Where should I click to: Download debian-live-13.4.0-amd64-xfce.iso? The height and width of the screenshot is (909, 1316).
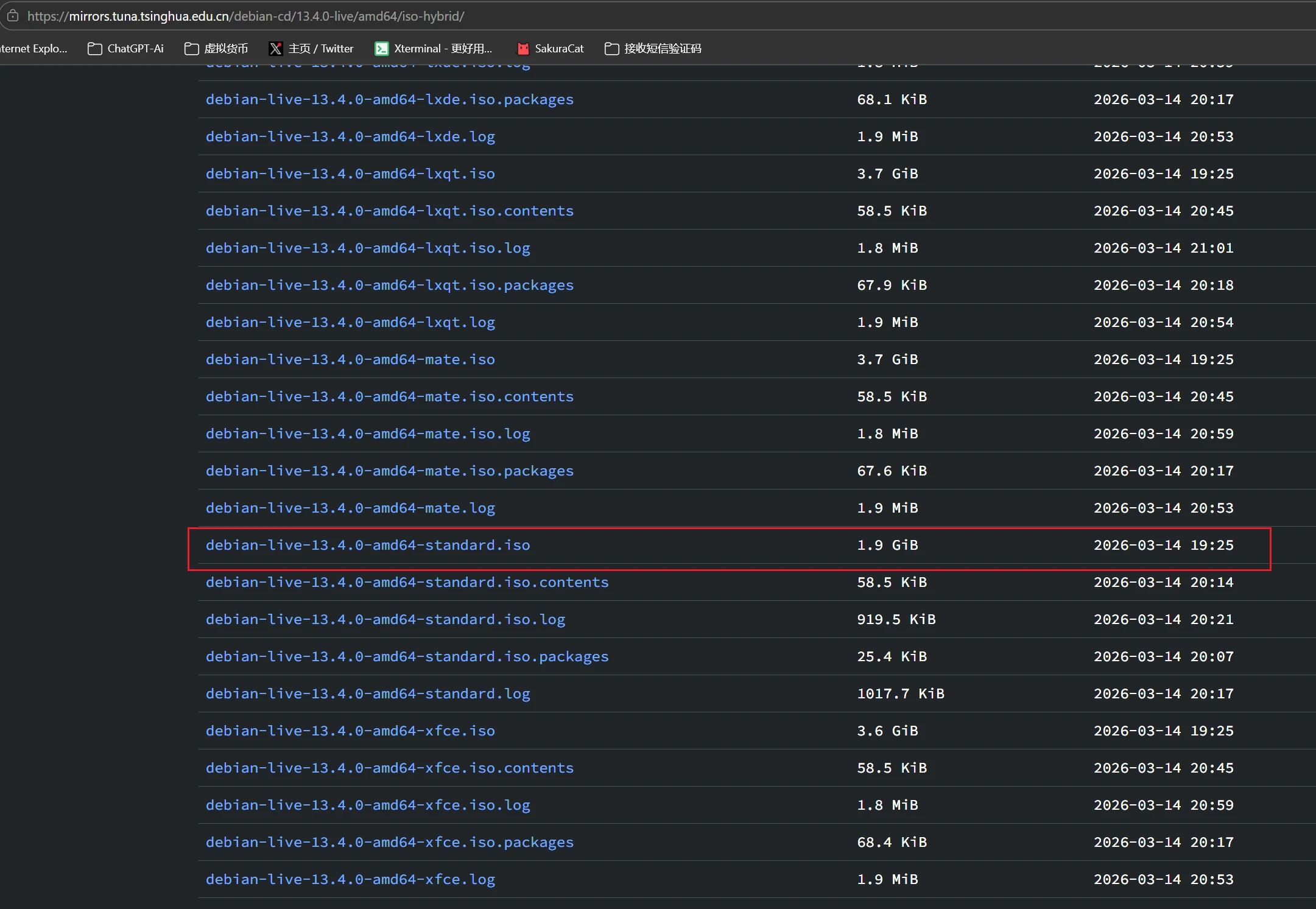pos(350,731)
